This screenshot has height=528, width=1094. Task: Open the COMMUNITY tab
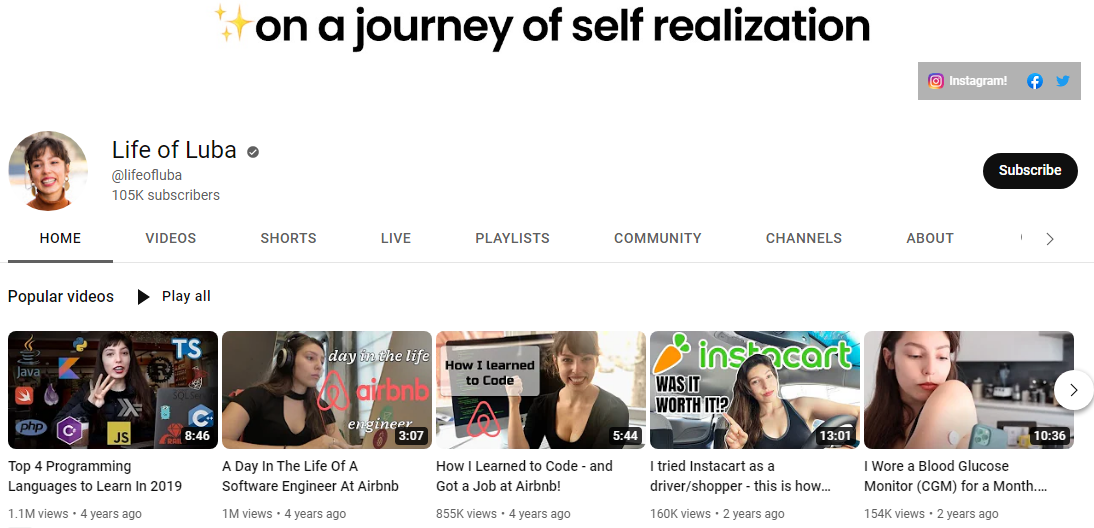[x=657, y=239]
